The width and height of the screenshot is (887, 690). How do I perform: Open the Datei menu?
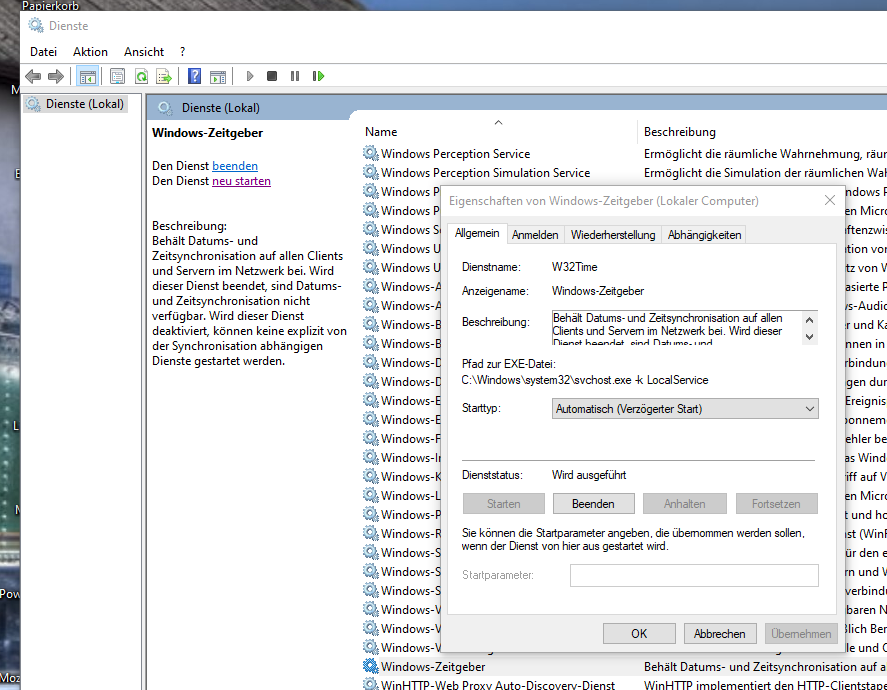[44, 51]
